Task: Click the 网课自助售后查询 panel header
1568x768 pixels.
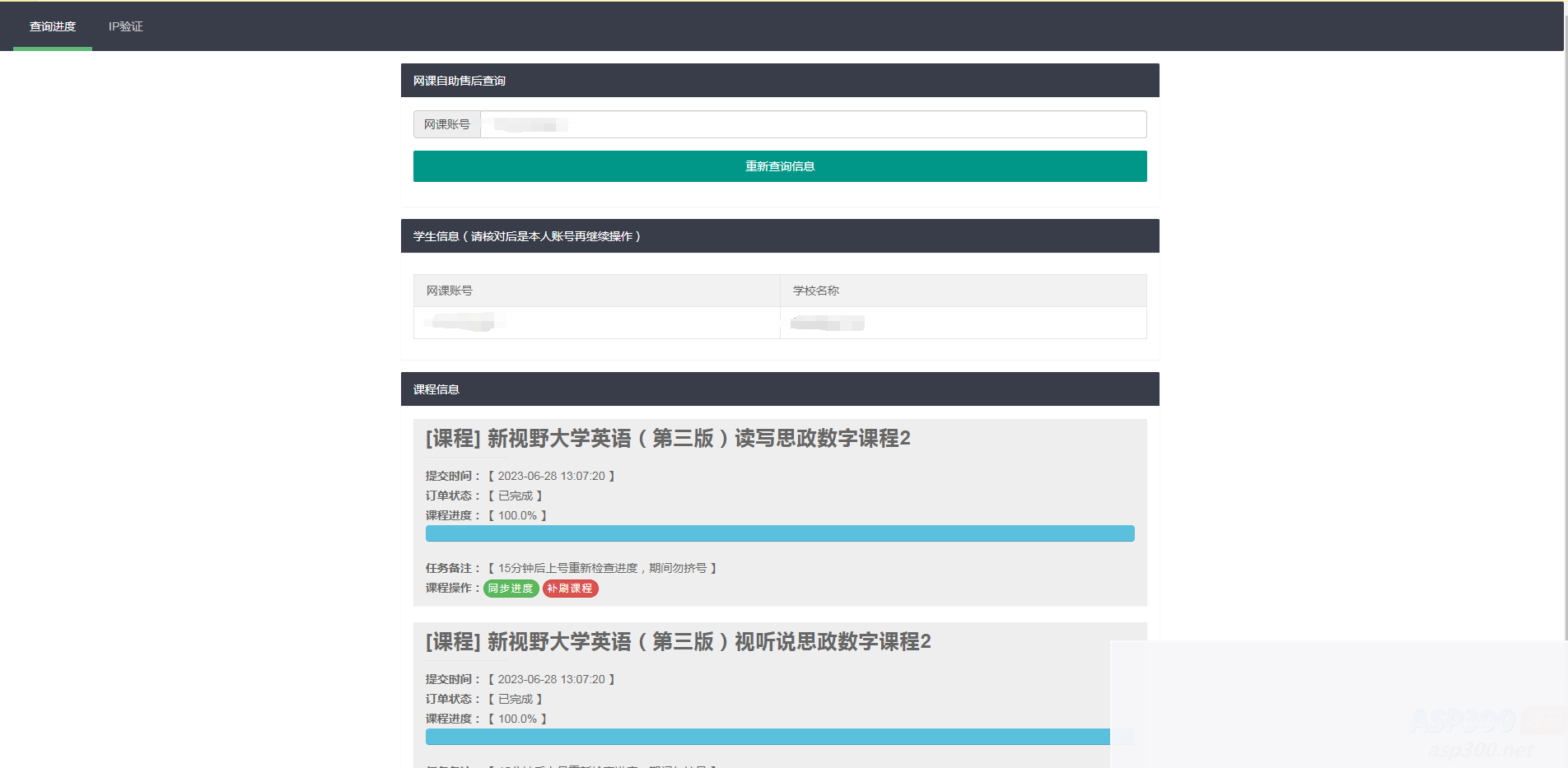Action: coord(460,80)
